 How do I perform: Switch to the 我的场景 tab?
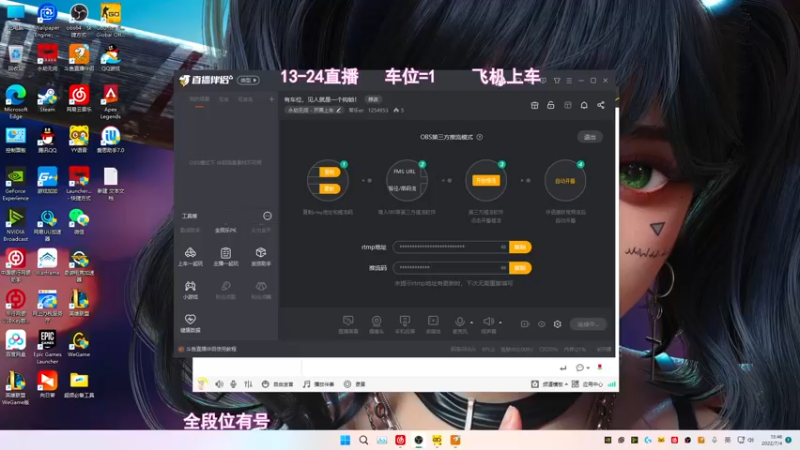click(x=199, y=99)
